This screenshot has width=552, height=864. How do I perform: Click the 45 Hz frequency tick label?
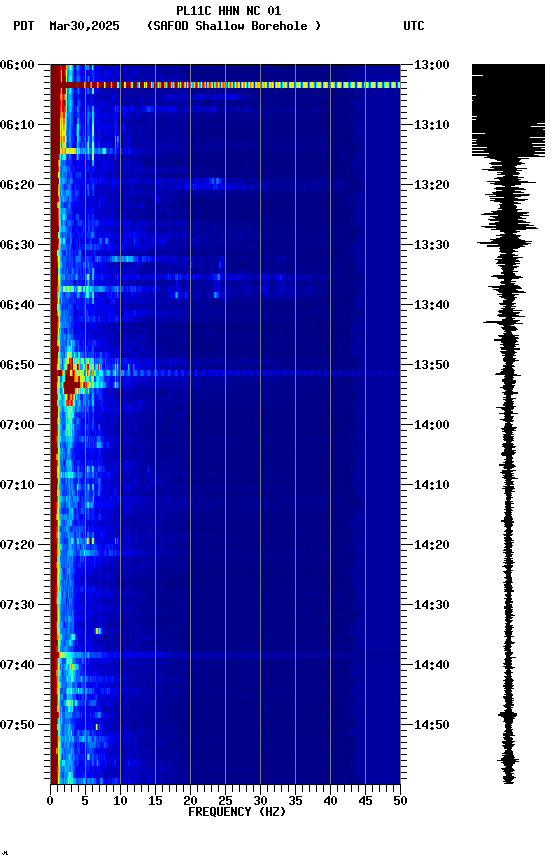(x=365, y=801)
